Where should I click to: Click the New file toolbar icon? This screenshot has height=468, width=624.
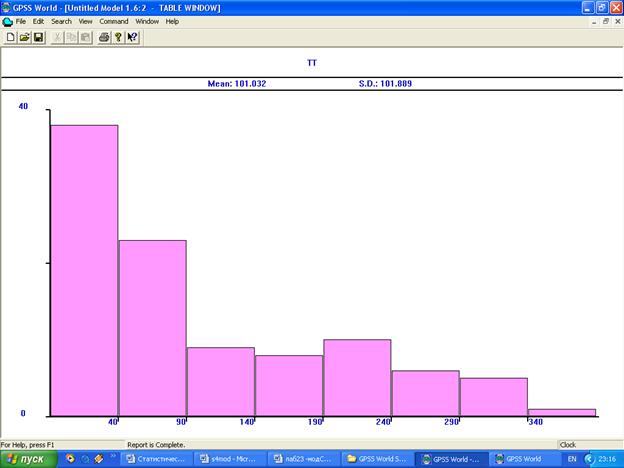10,37
